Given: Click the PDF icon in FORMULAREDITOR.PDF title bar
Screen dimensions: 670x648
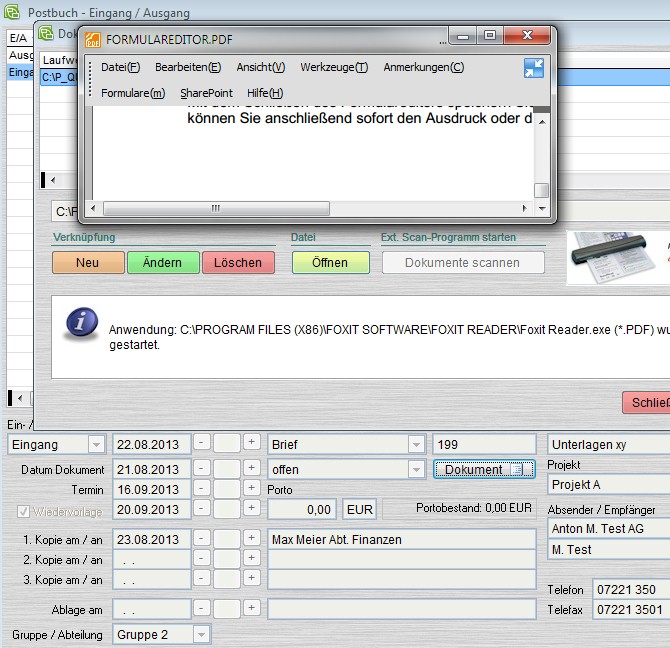Looking at the screenshot, I should pos(94,40).
